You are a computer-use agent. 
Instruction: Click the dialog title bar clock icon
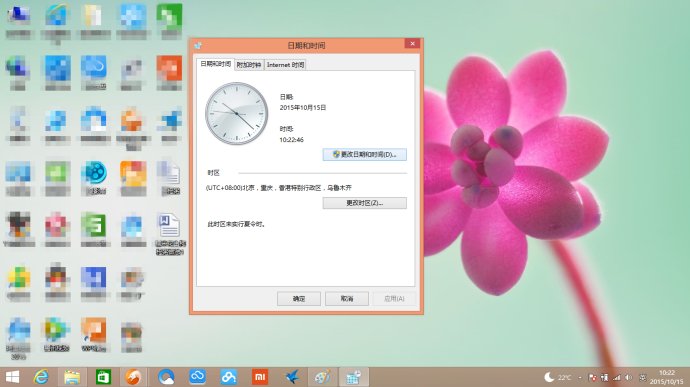point(198,45)
